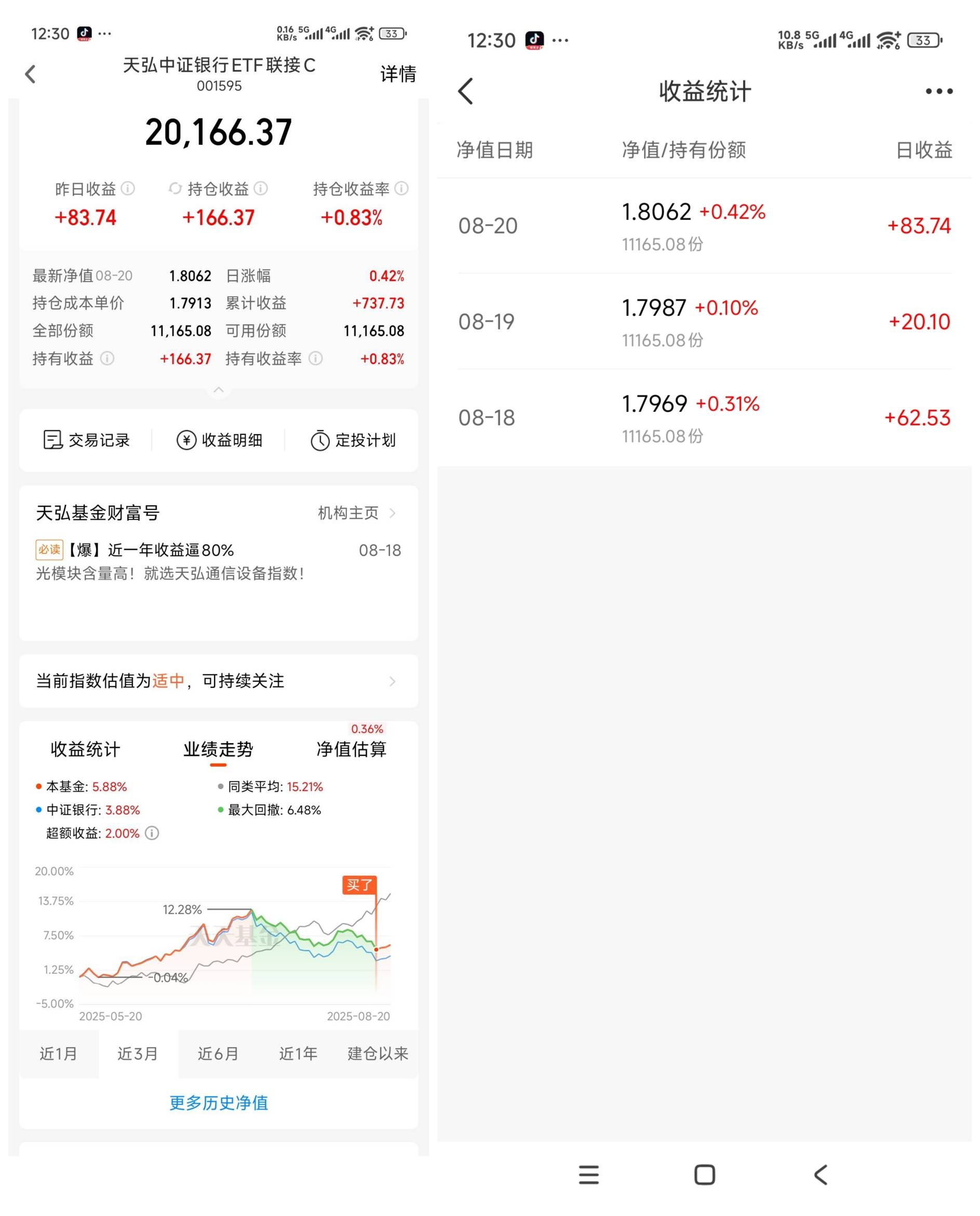Tap info icon beside 持有收益率
This screenshot has height=1216, width=980.
click(x=316, y=358)
